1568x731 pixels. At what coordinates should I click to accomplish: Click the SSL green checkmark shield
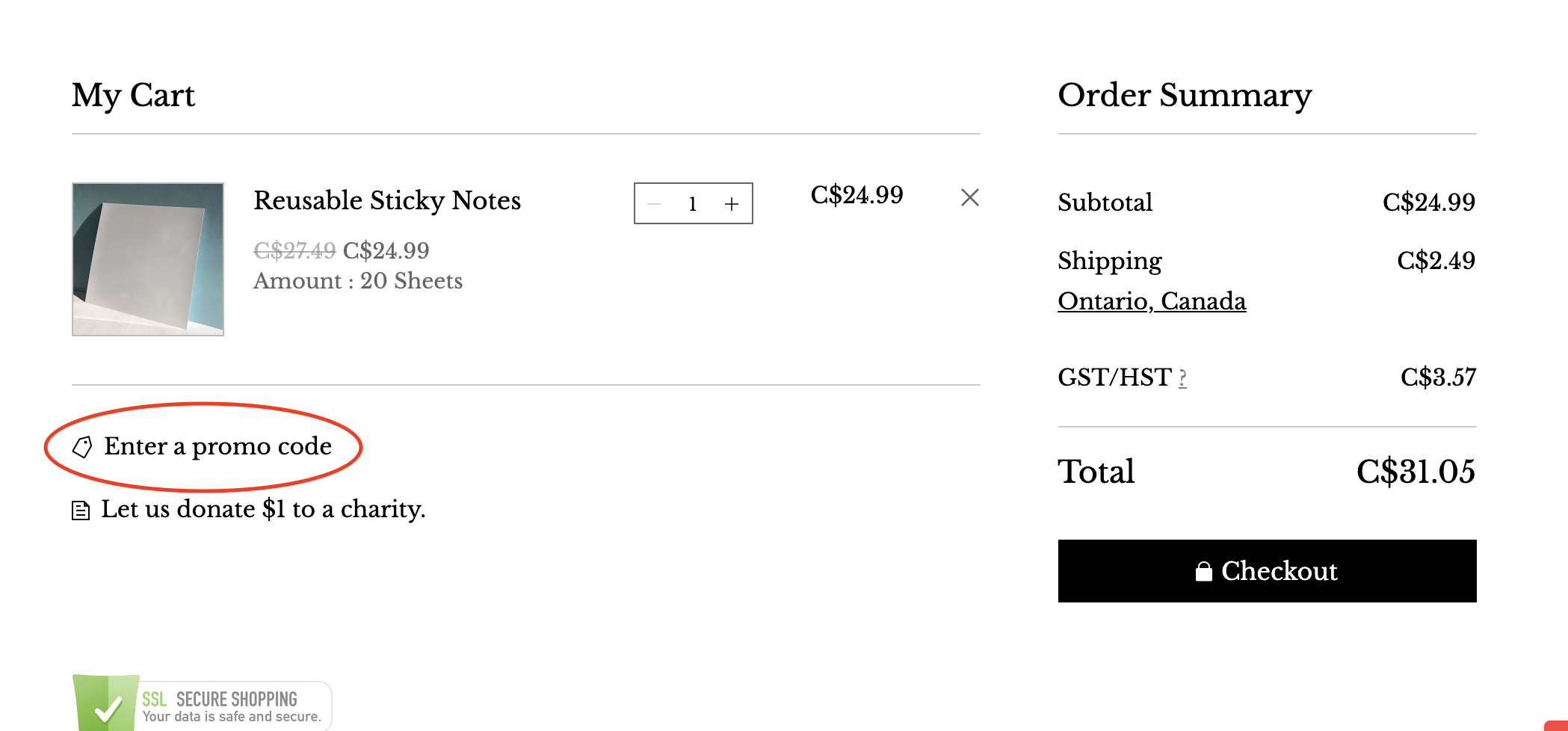tap(106, 703)
